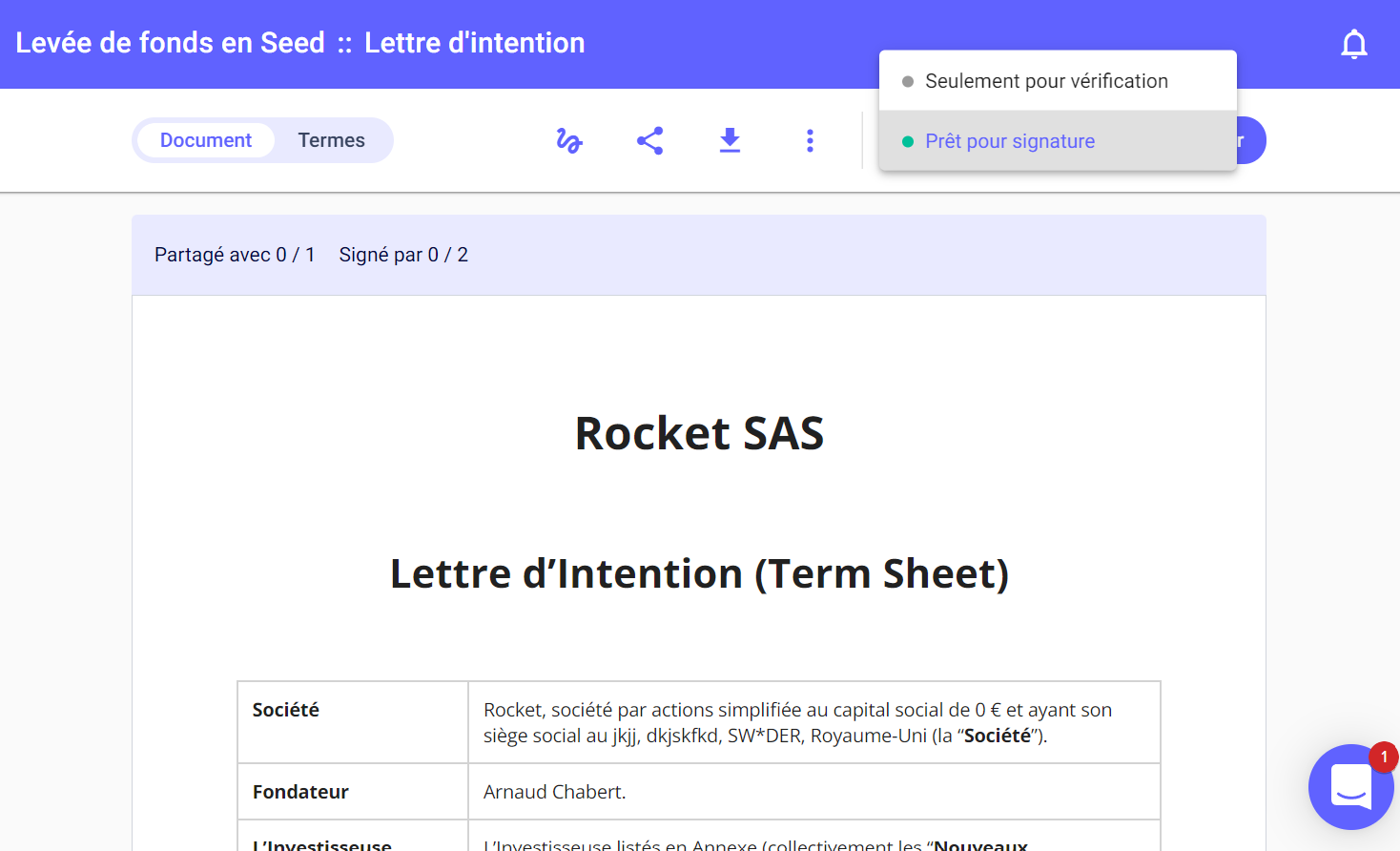Click the signature scribble icon
This screenshot has height=851, width=1400.
(569, 141)
